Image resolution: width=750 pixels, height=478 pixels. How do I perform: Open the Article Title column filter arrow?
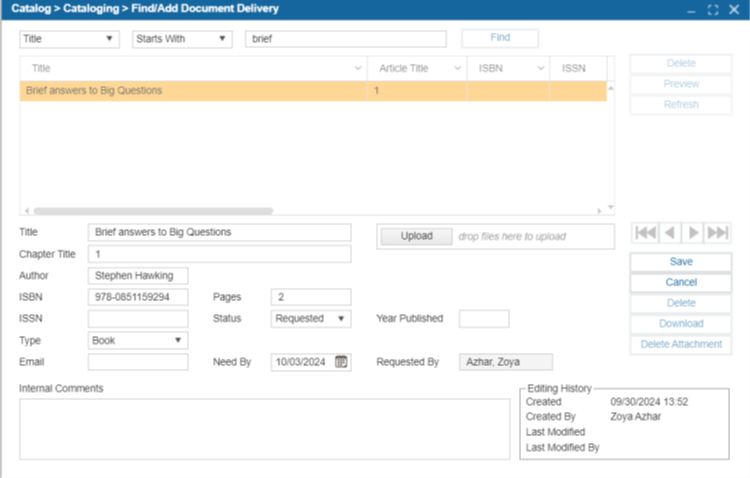[458, 68]
